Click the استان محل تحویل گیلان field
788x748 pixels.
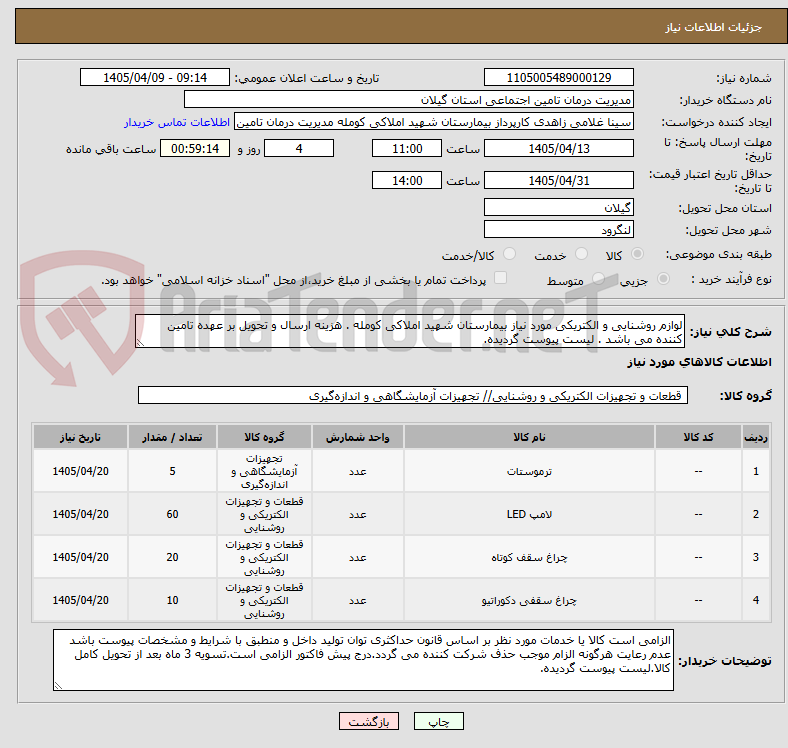pos(558,208)
